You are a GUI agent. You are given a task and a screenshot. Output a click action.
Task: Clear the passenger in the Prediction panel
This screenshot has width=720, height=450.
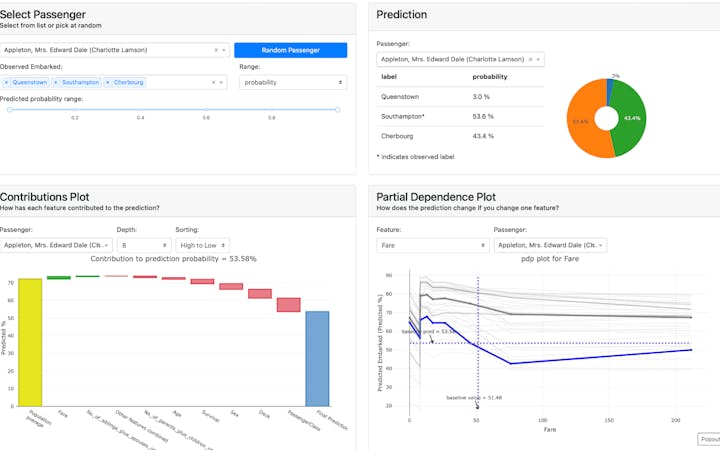[x=530, y=59]
